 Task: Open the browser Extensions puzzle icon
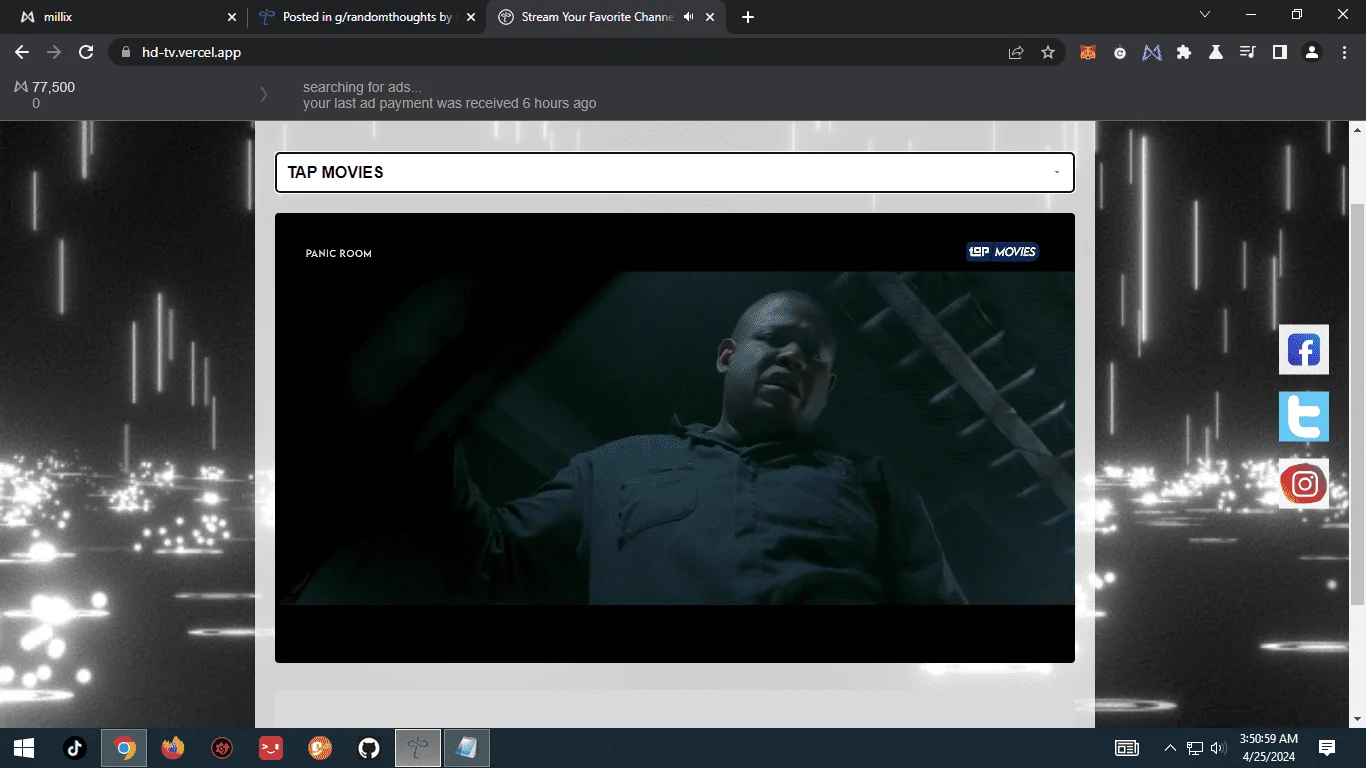pos(1184,52)
